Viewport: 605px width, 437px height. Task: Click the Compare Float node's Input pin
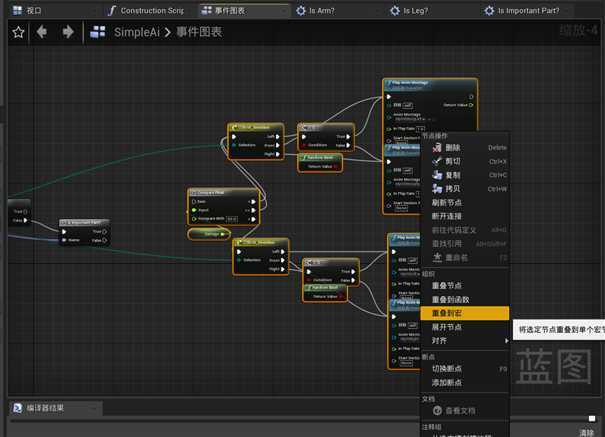tap(194, 210)
